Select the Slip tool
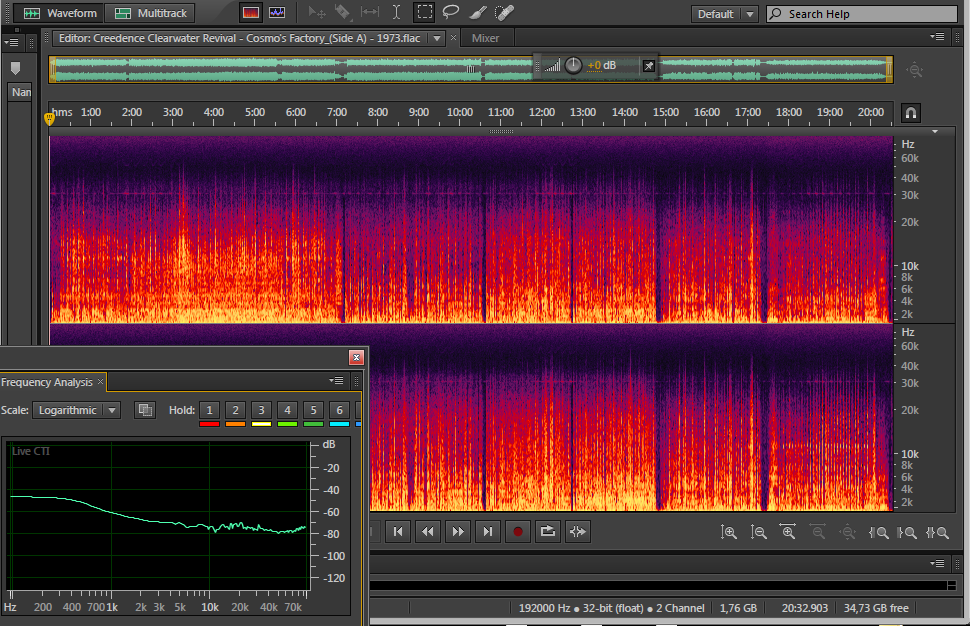The width and height of the screenshot is (970, 626). coord(369,12)
